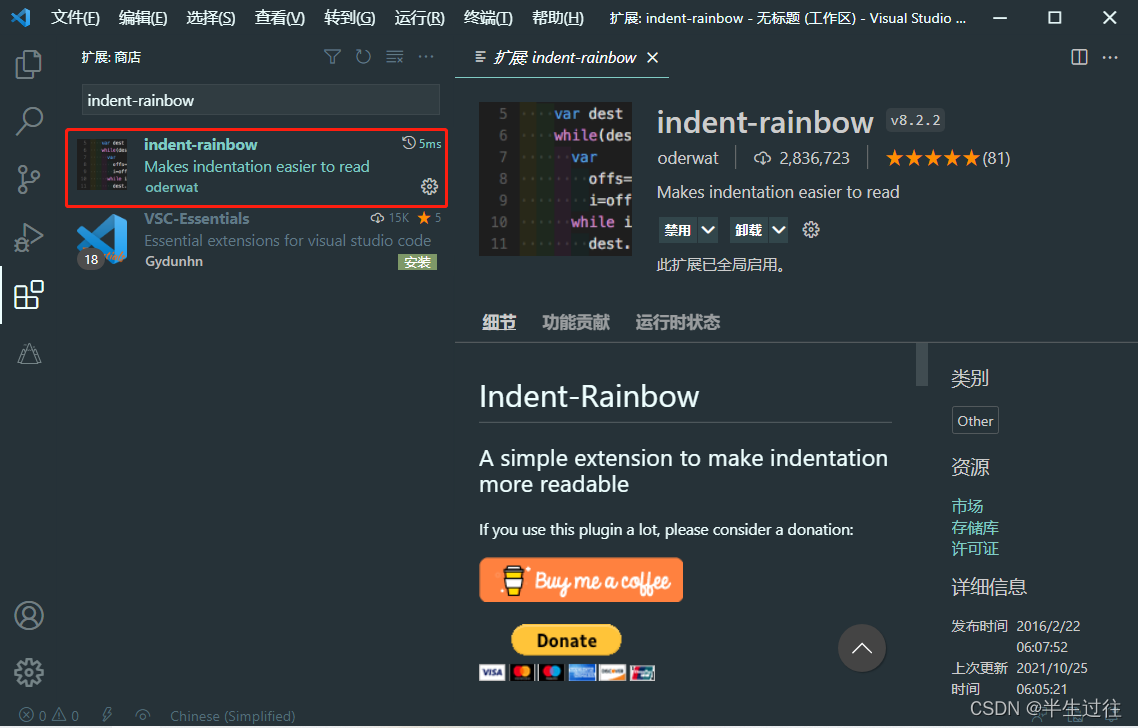Open the Source Control view

point(28,179)
